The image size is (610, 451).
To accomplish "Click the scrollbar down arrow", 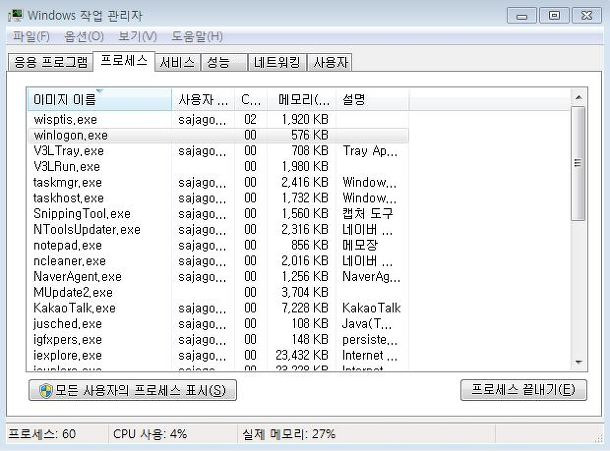I will 578,362.
